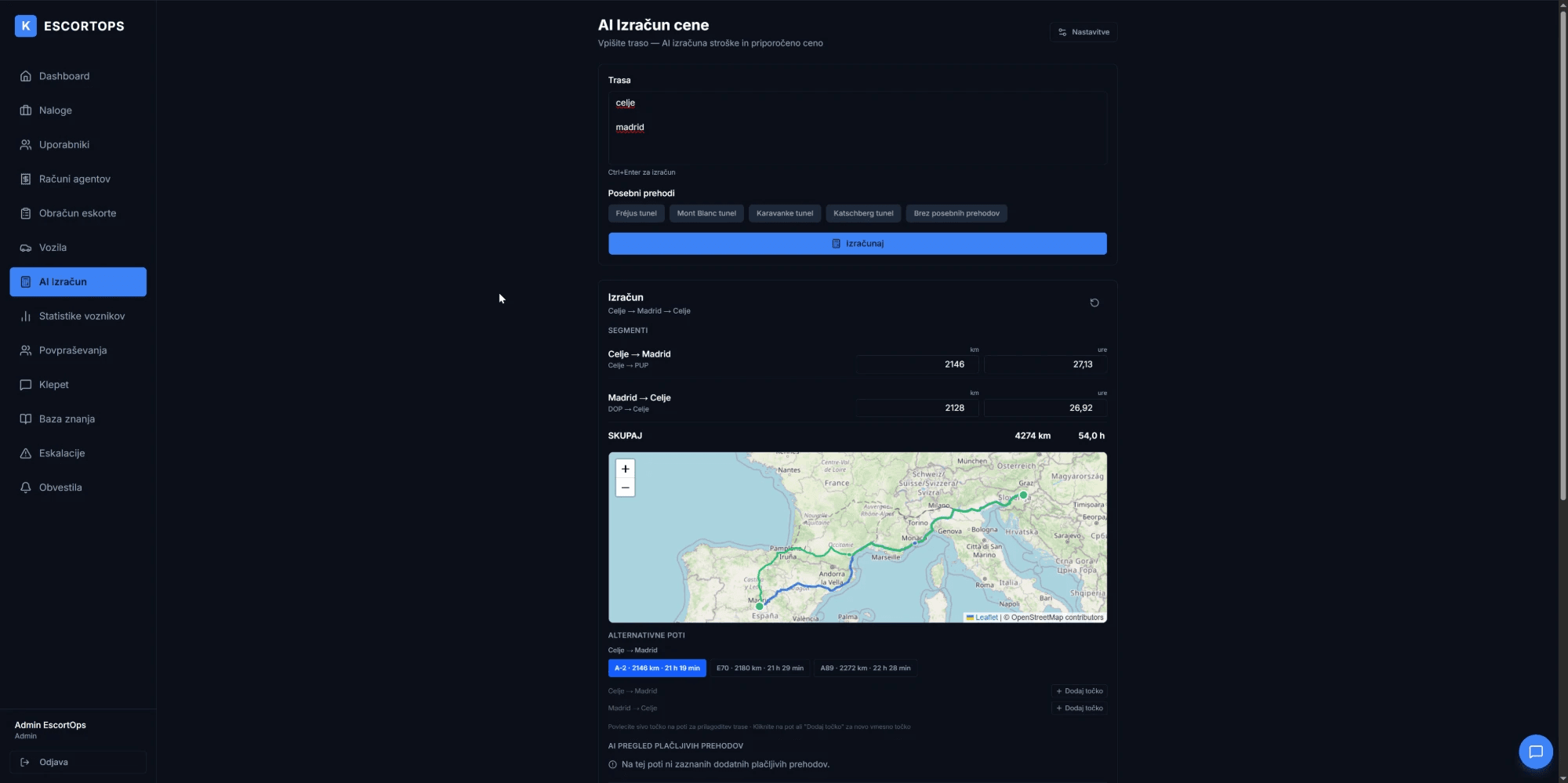The height and width of the screenshot is (783, 1568).
Task: Edit the Celje → Madrid km field
Action: [917, 364]
